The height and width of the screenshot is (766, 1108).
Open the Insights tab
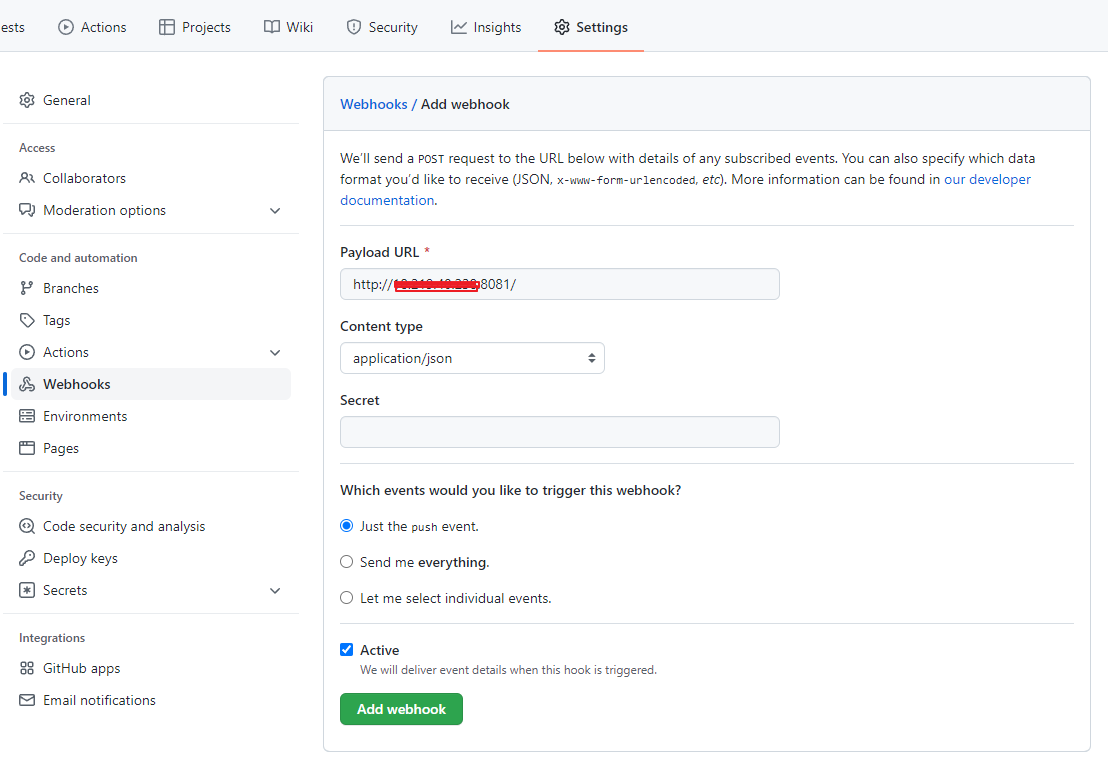(486, 28)
